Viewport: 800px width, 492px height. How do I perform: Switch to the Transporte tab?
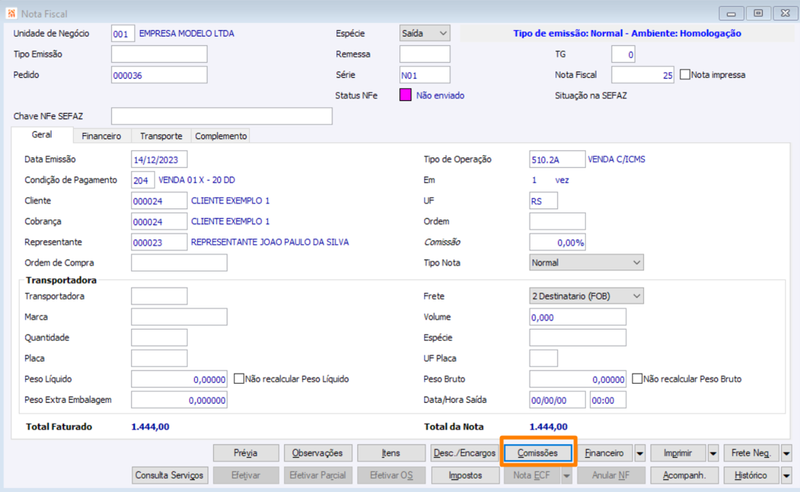tap(161, 136)
